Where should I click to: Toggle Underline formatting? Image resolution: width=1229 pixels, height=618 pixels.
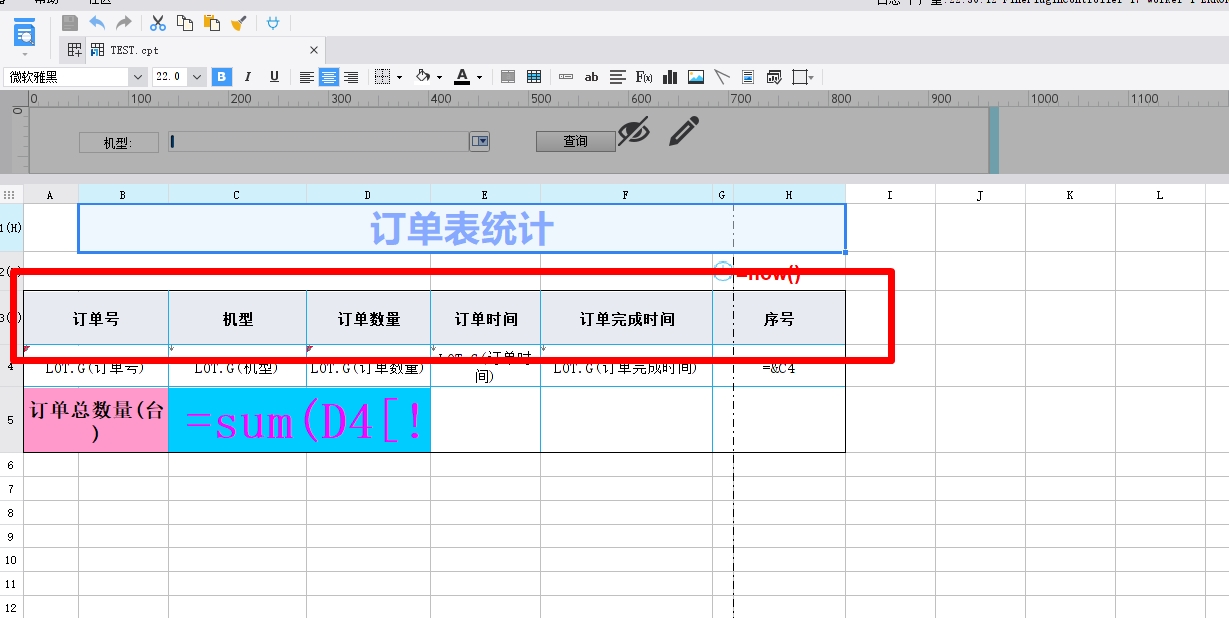click(x=274, y=77)
